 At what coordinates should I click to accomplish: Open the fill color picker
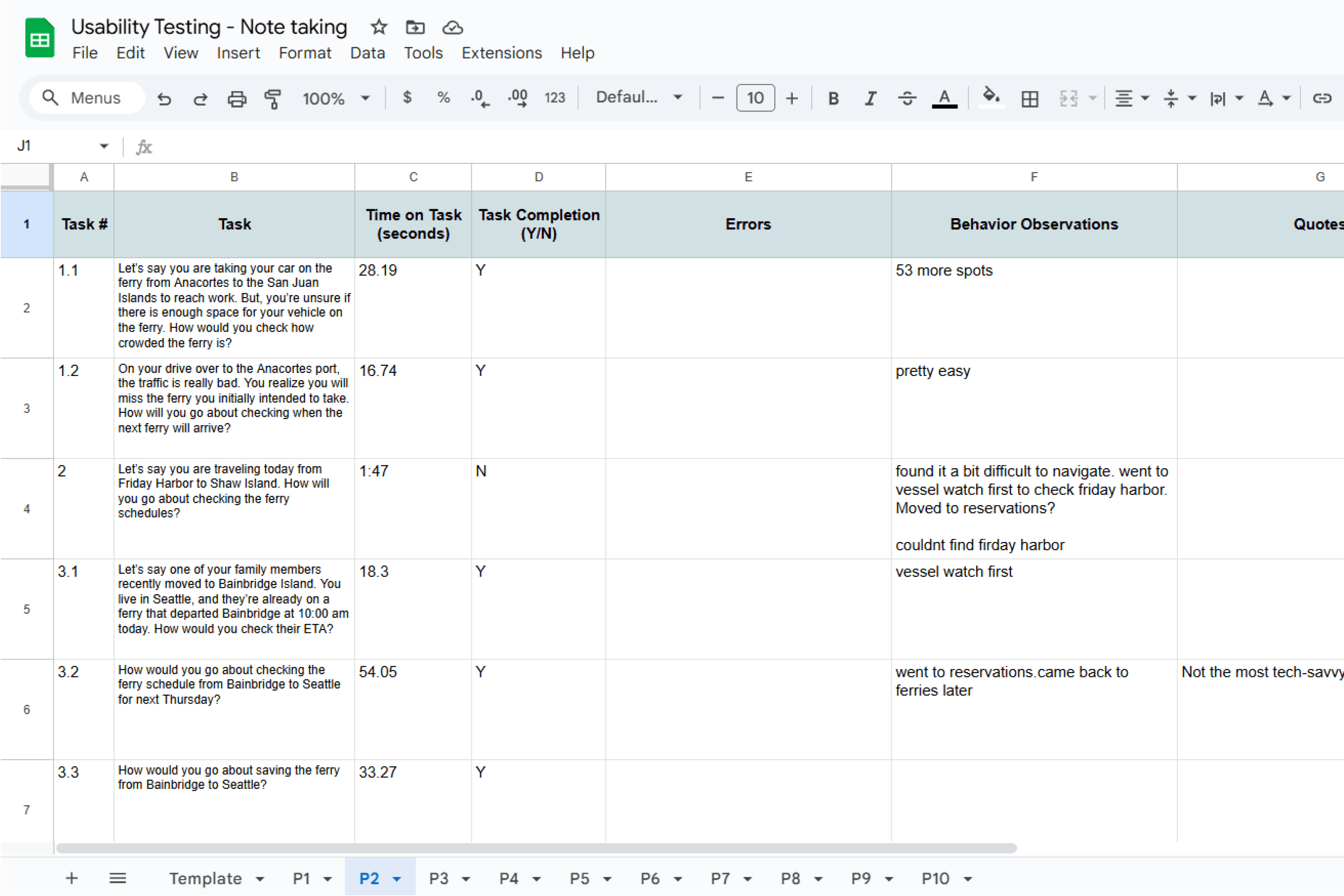pyautogui.click(x=991, y=98)
